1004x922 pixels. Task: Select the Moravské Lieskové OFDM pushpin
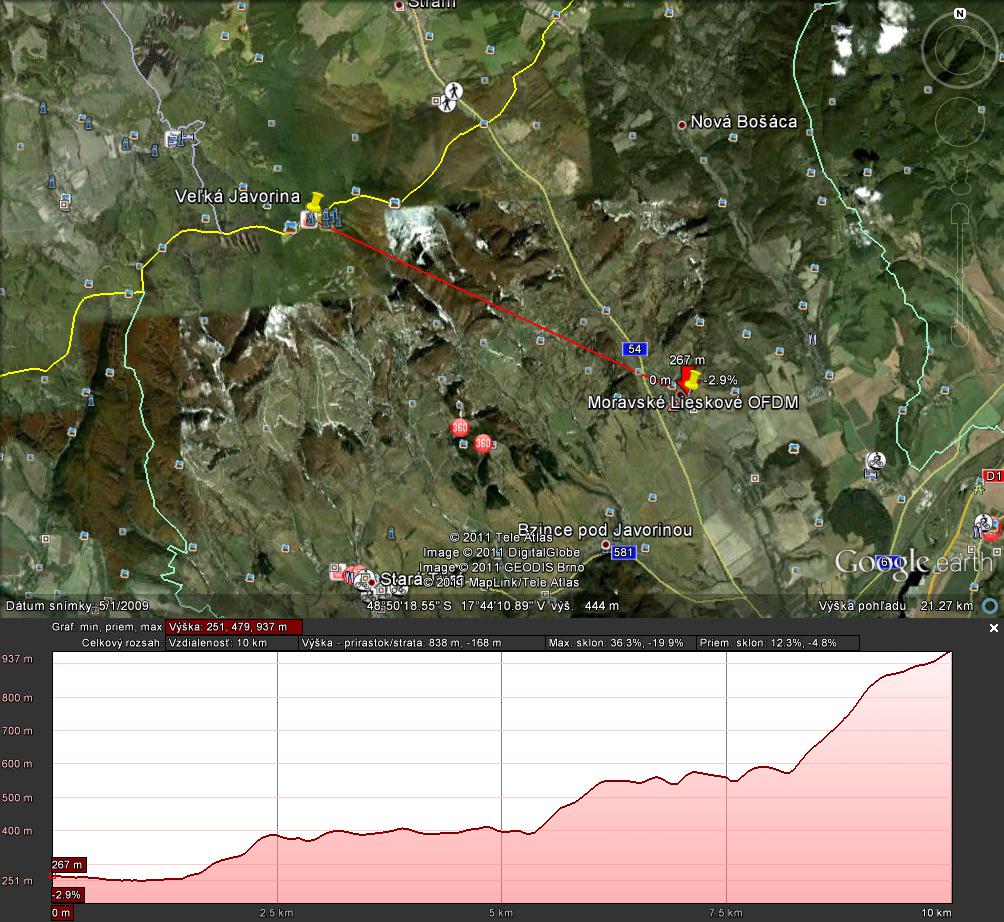pos(689,380)
